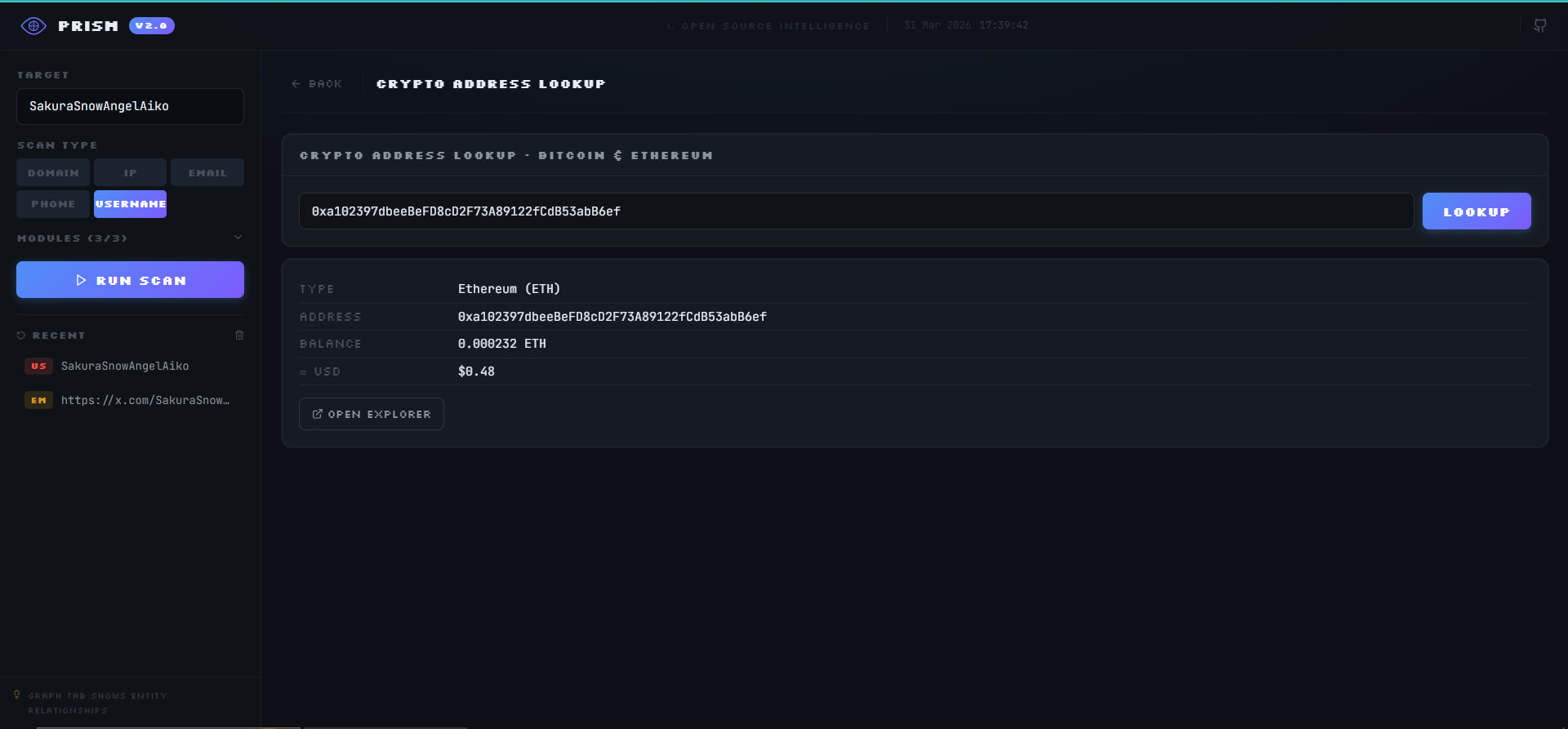This screenshot has width=1568, height=729.
Task: Click the PRISM eye logo icon
Action: click(33, 26)
